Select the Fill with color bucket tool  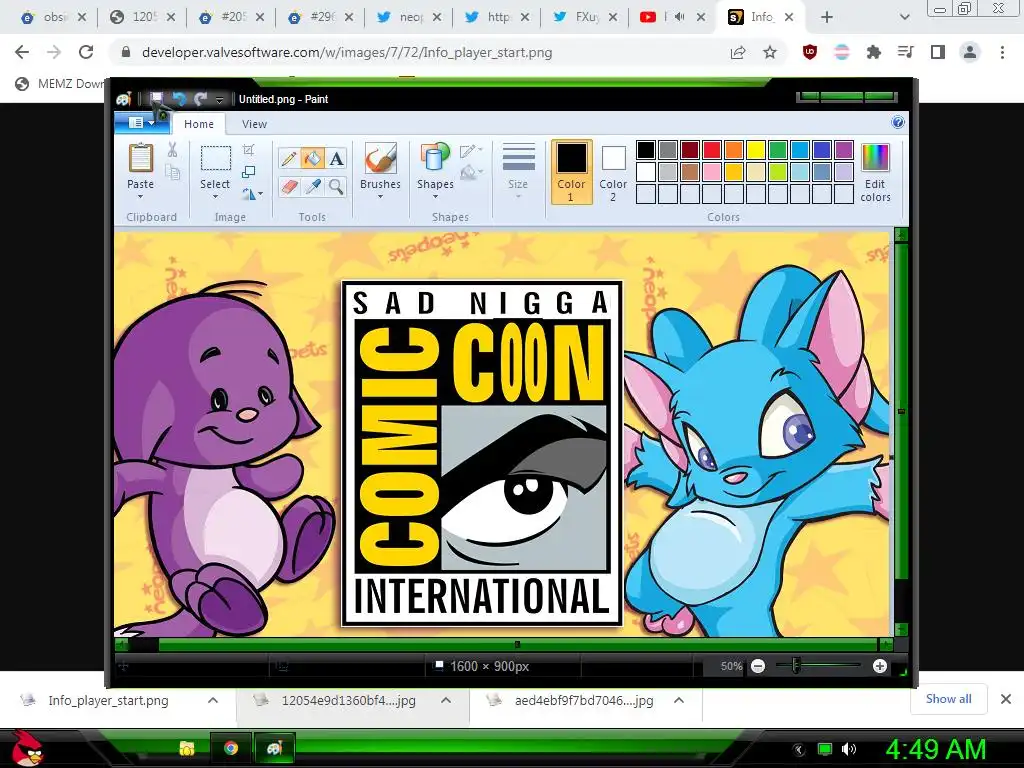[x=312, y=158]
